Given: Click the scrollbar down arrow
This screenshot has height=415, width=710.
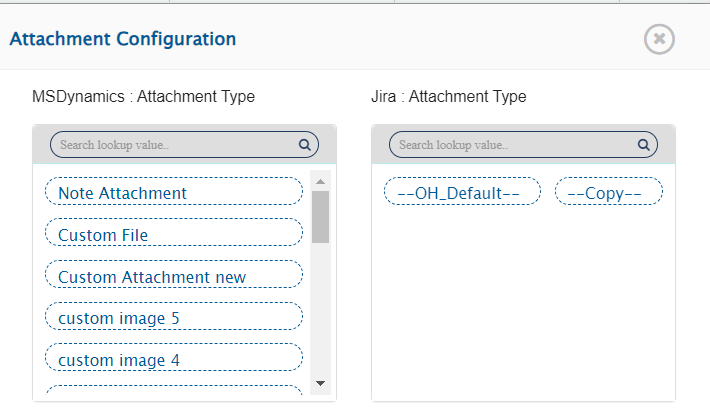Looking at the screenshot, I should point(320,383).
